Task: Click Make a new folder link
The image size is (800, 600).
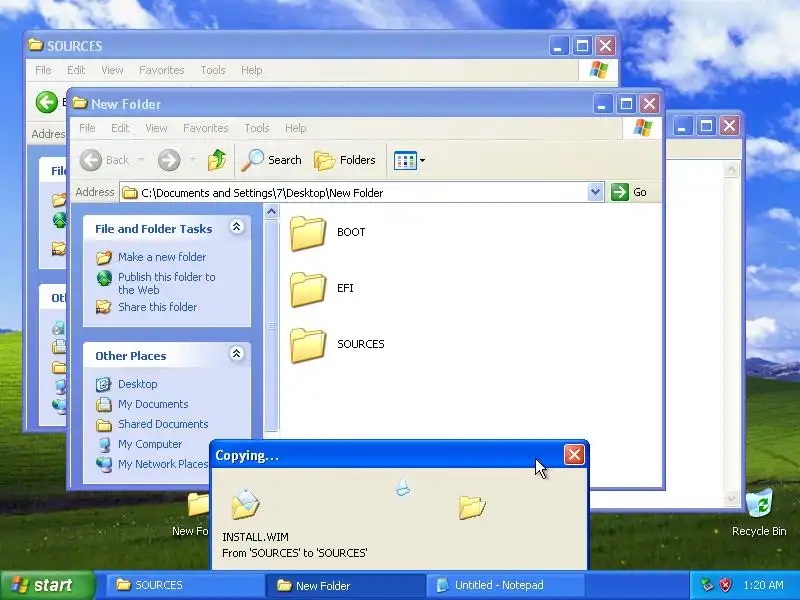Action: tap(162, 257)
